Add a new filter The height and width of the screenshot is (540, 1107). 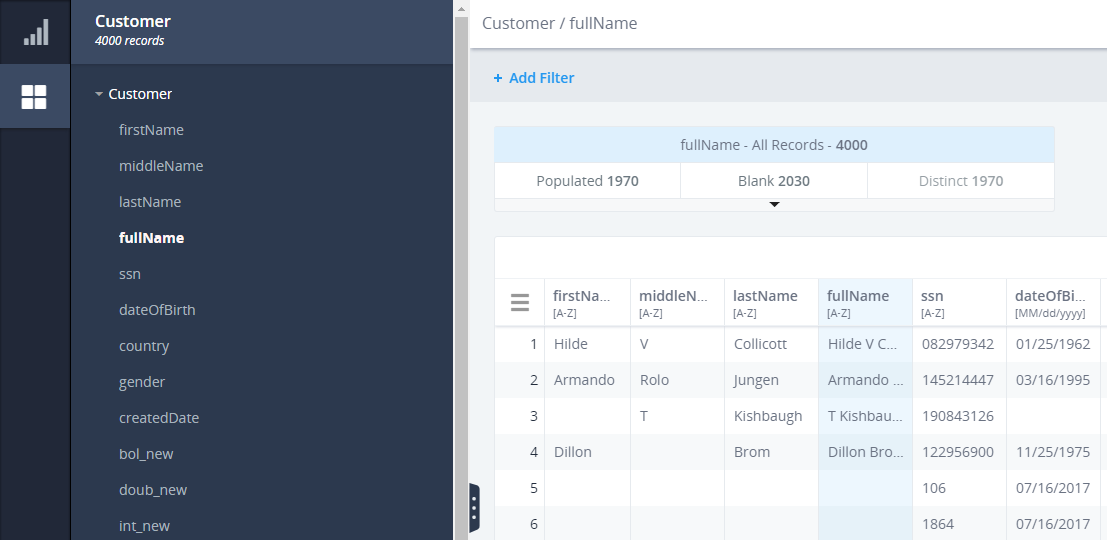pyautogui.click(x=534, y=78)
